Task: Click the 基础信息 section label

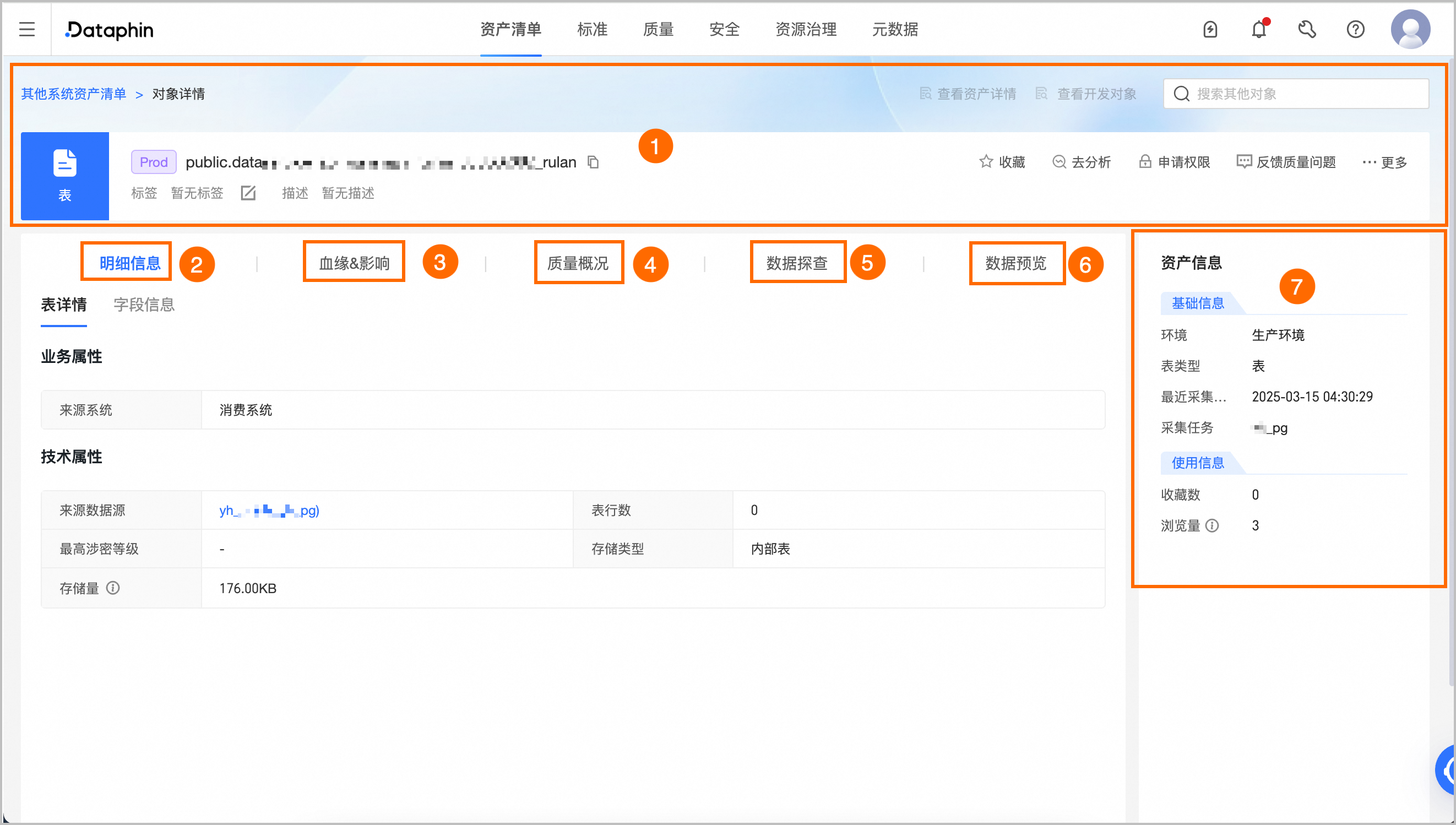Action: pyautogui.click(x=1198, y=303)
